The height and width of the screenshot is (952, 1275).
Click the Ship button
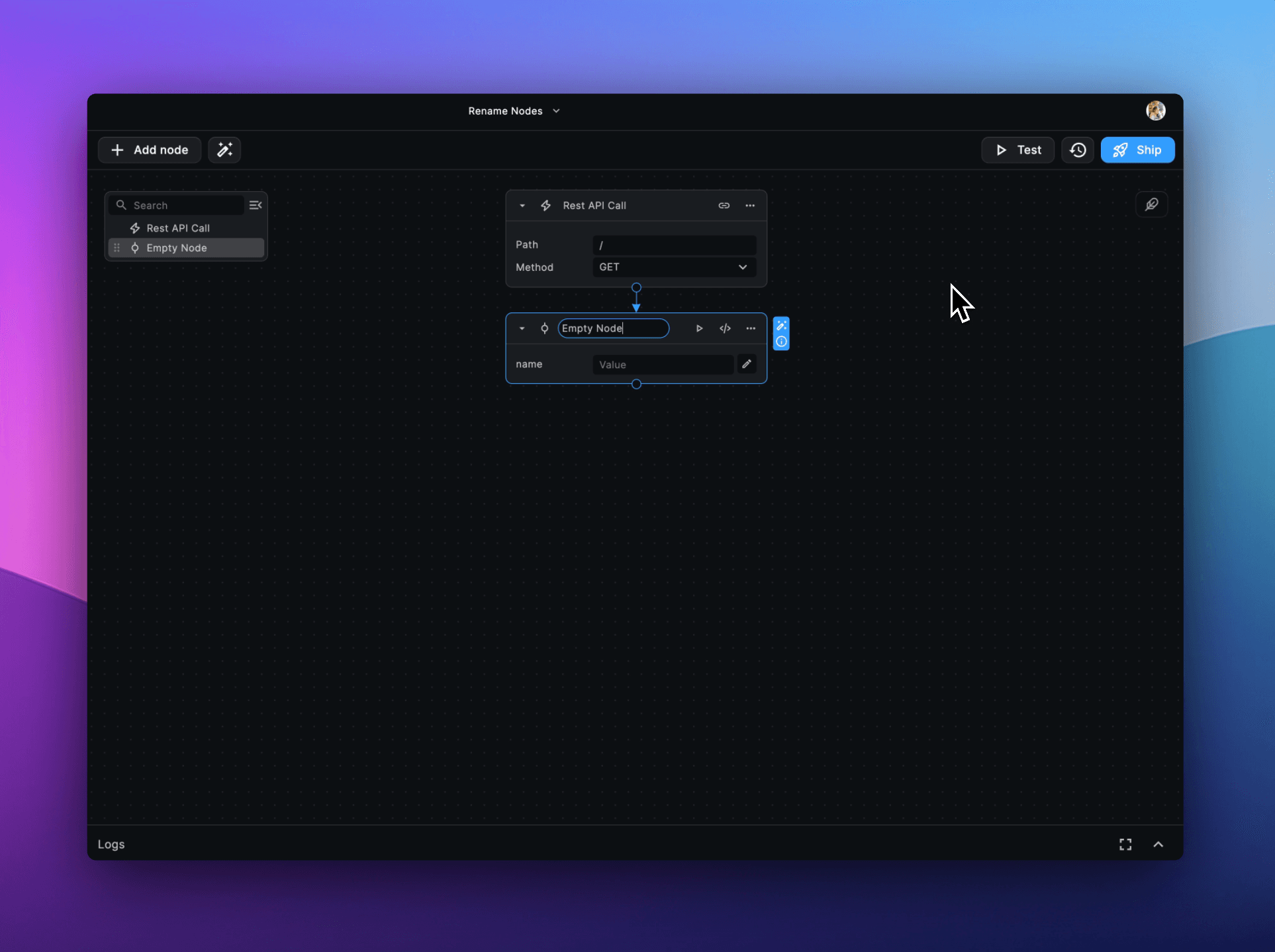point(1137,150)
